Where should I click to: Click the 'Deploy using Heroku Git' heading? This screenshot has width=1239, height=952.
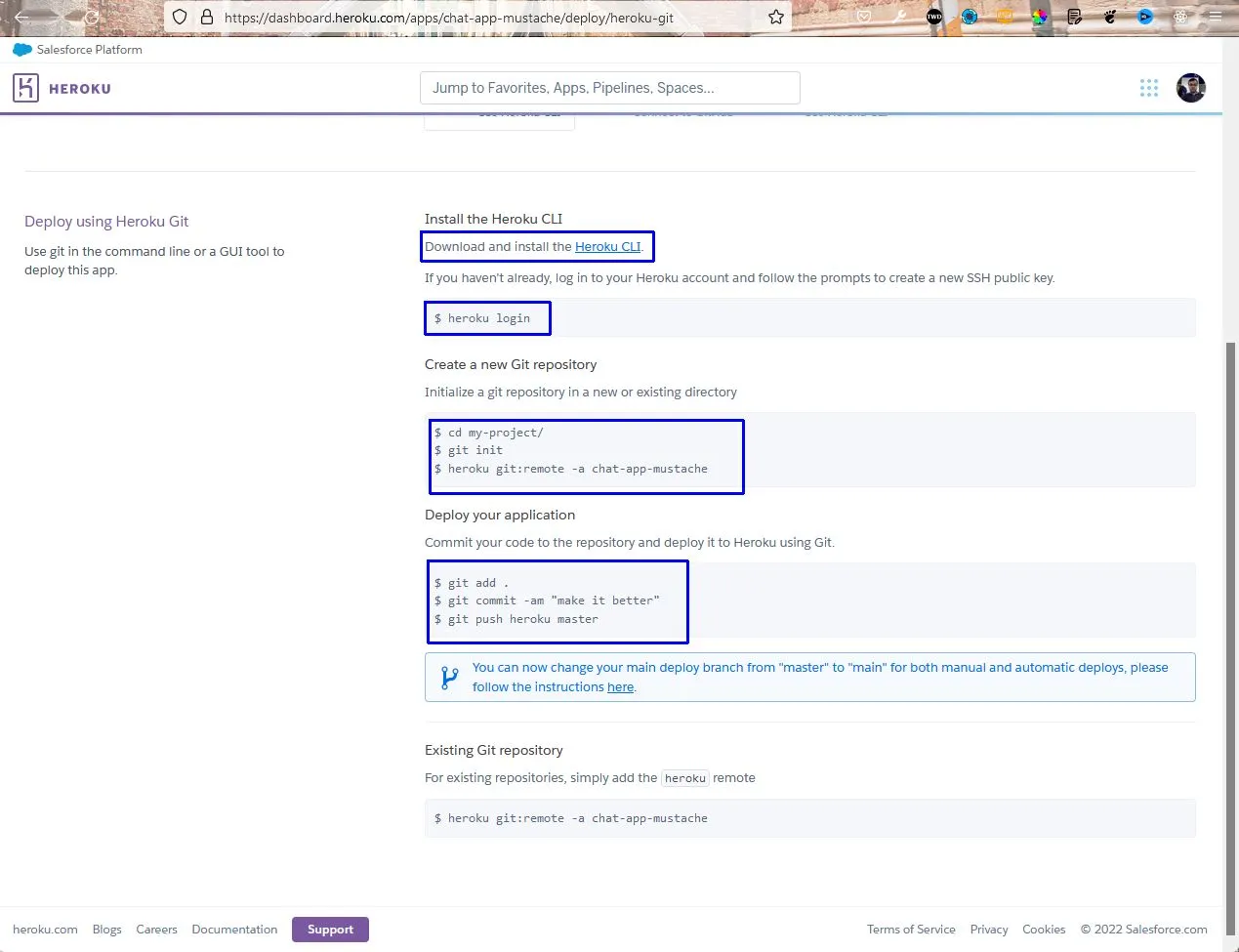[106, 222]
